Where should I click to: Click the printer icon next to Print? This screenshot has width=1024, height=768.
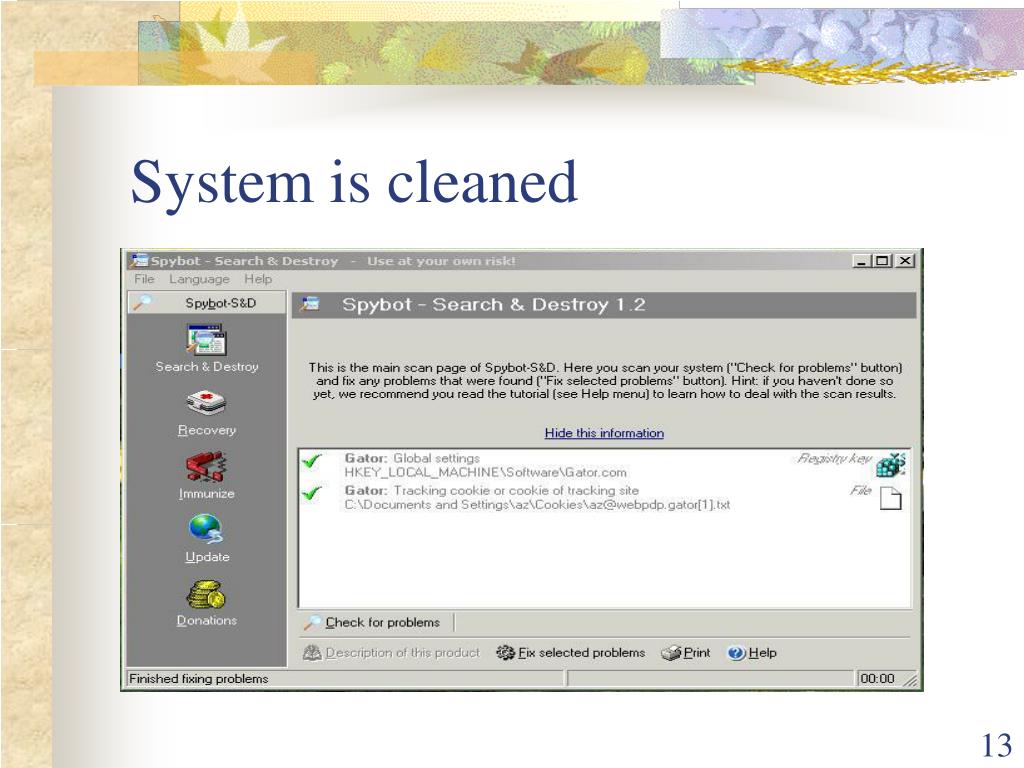(671, 653)
